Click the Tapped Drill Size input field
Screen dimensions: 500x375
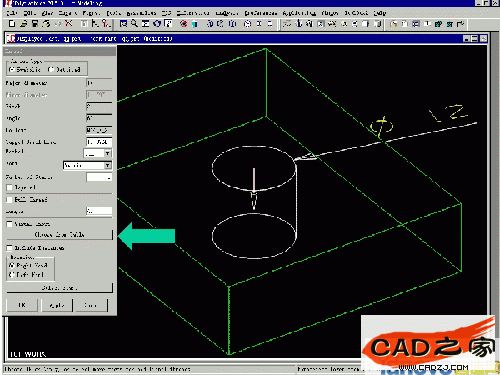(x=99, y=142)
